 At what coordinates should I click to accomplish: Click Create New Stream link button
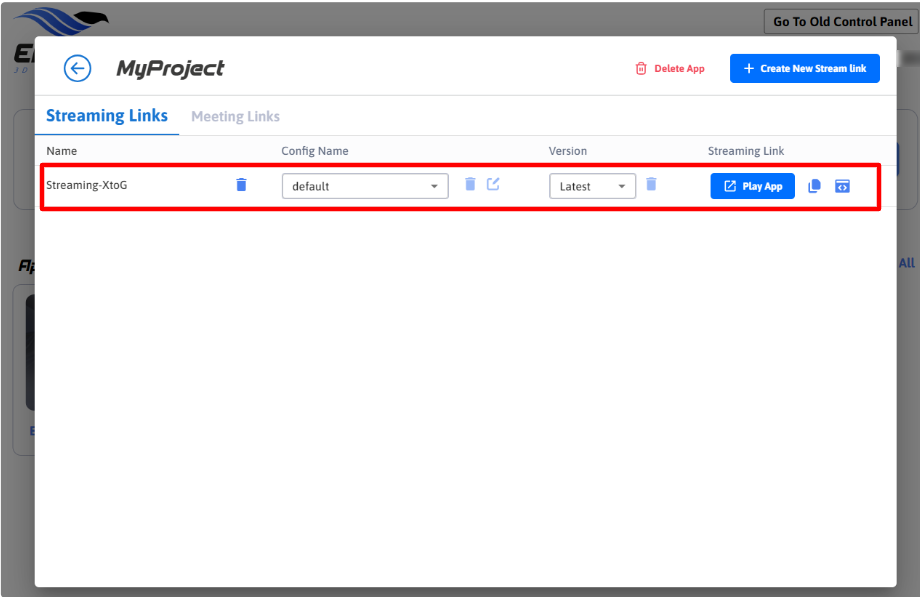pos(804,68)
